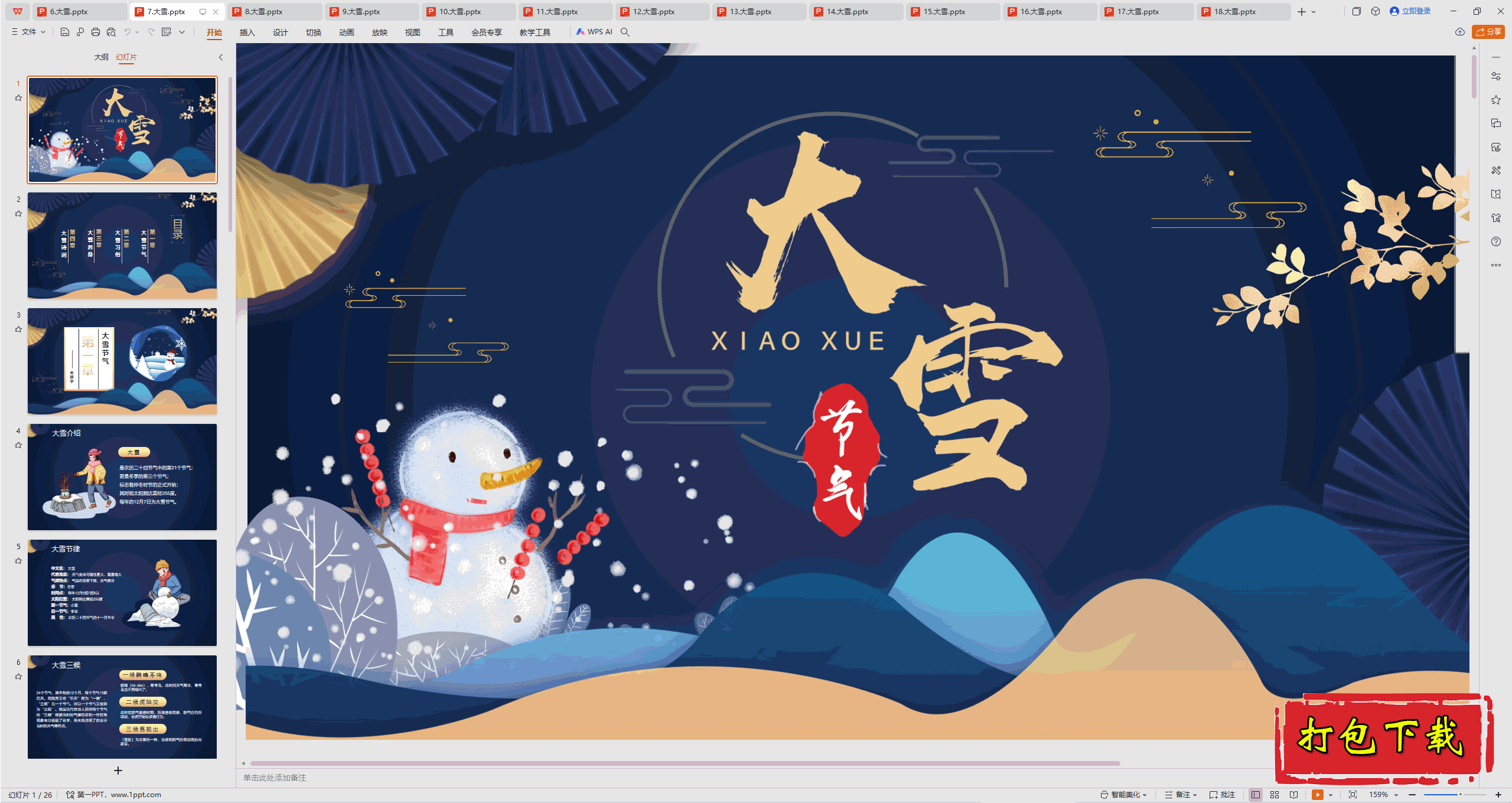Start slideshow with orange play button

[1318, 795]
